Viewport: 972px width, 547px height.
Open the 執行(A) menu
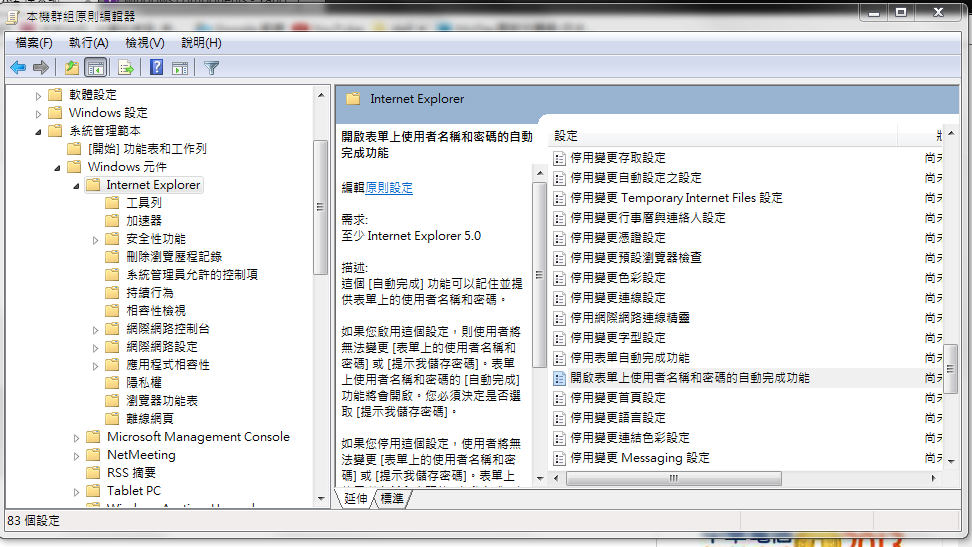click(89, 43)
